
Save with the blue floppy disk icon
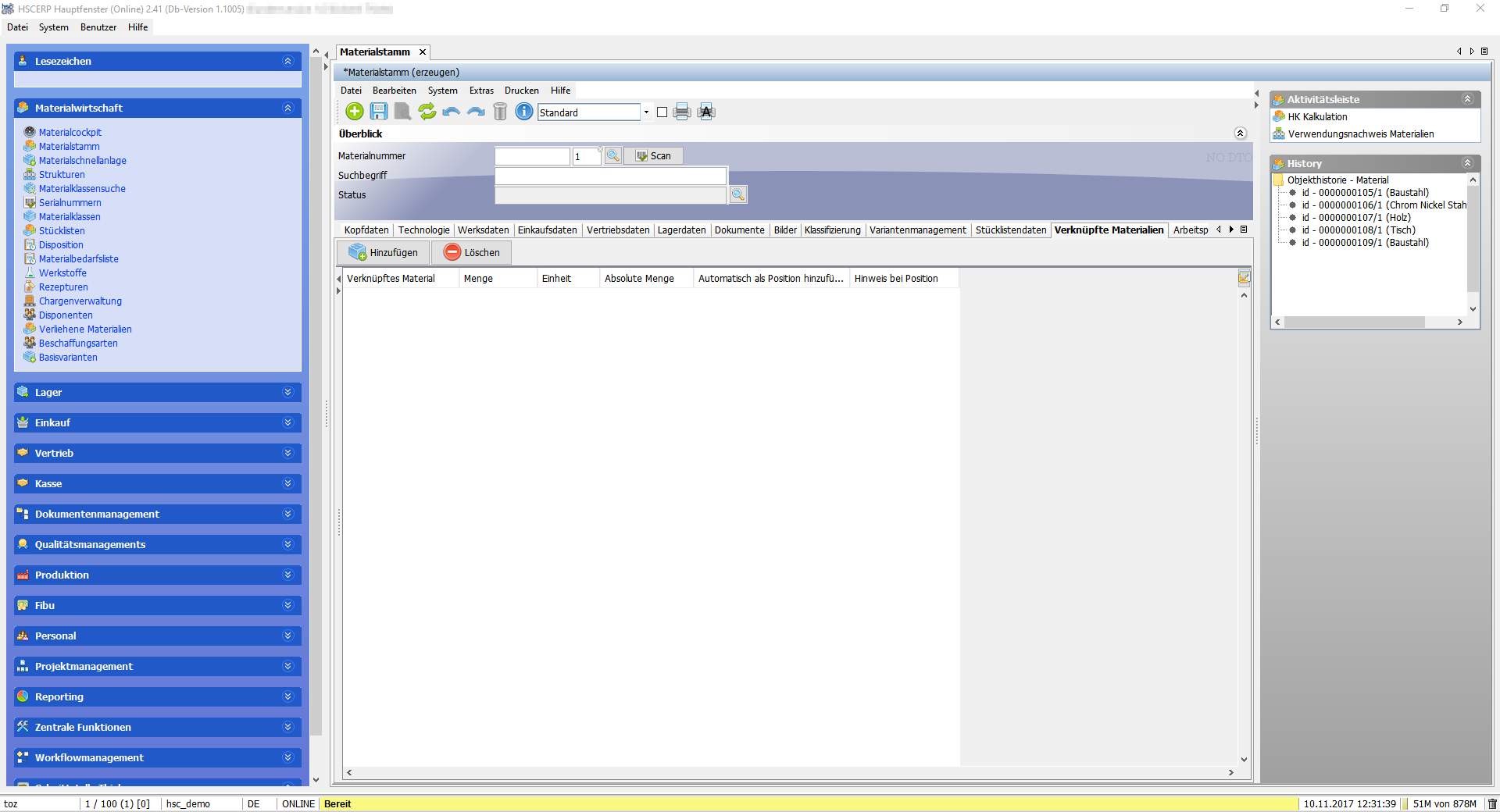(x=379, y=112)
